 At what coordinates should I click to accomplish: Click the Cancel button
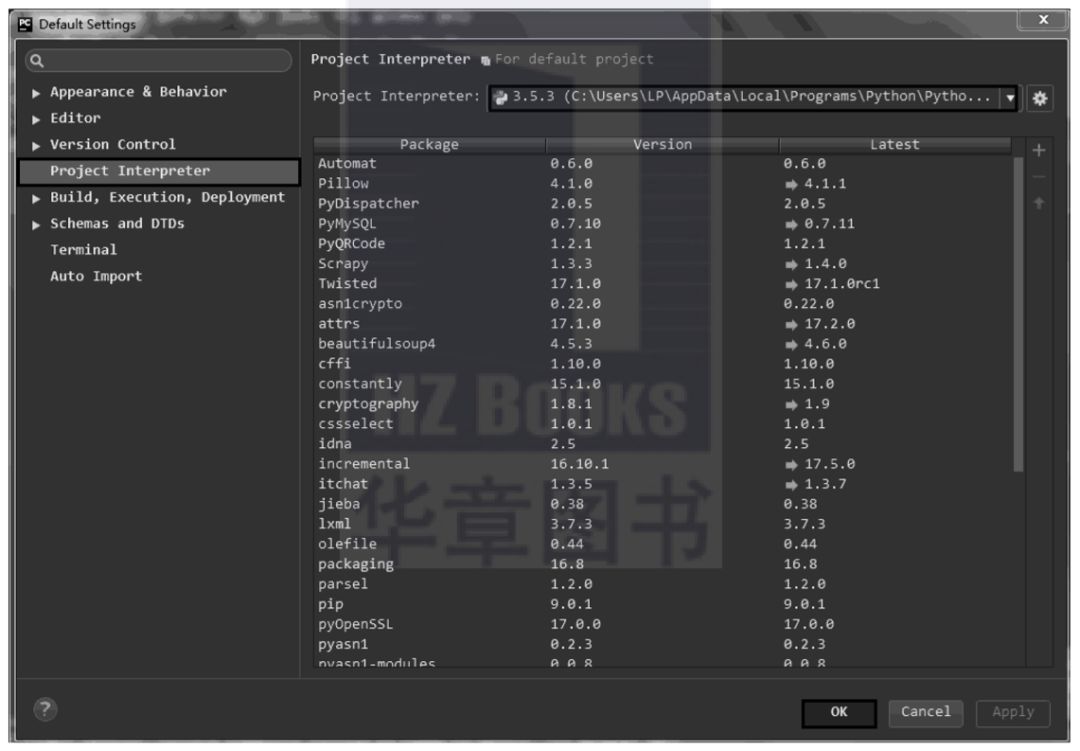pos(925,712)
